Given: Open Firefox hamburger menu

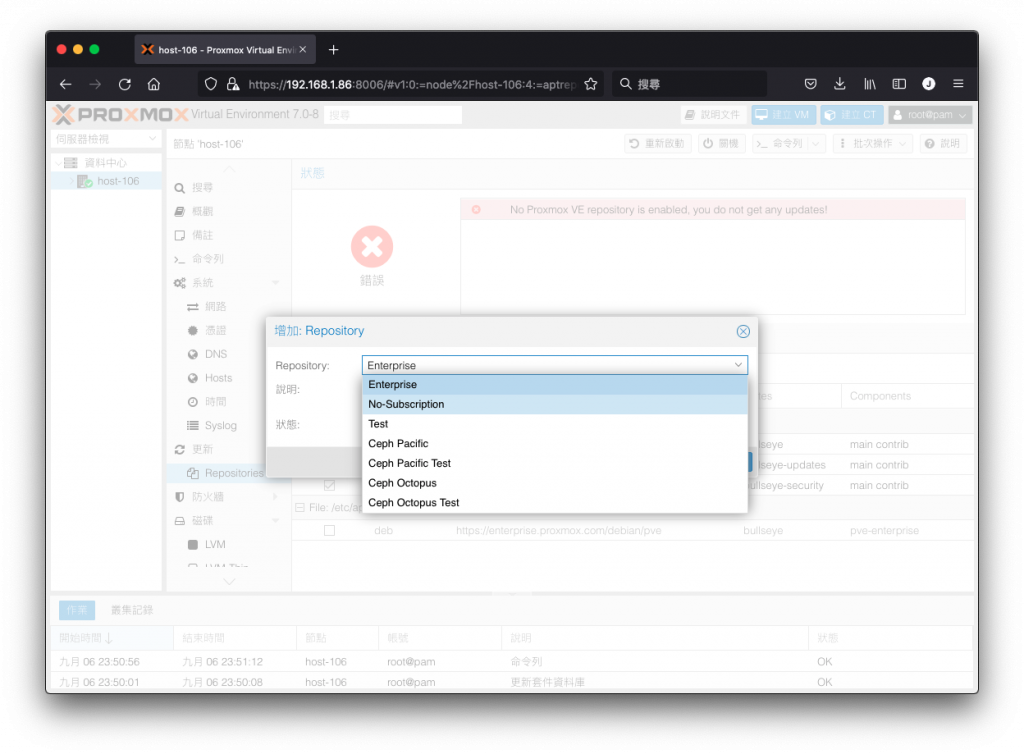Looking at the screenshot, I should click(958, 84).
